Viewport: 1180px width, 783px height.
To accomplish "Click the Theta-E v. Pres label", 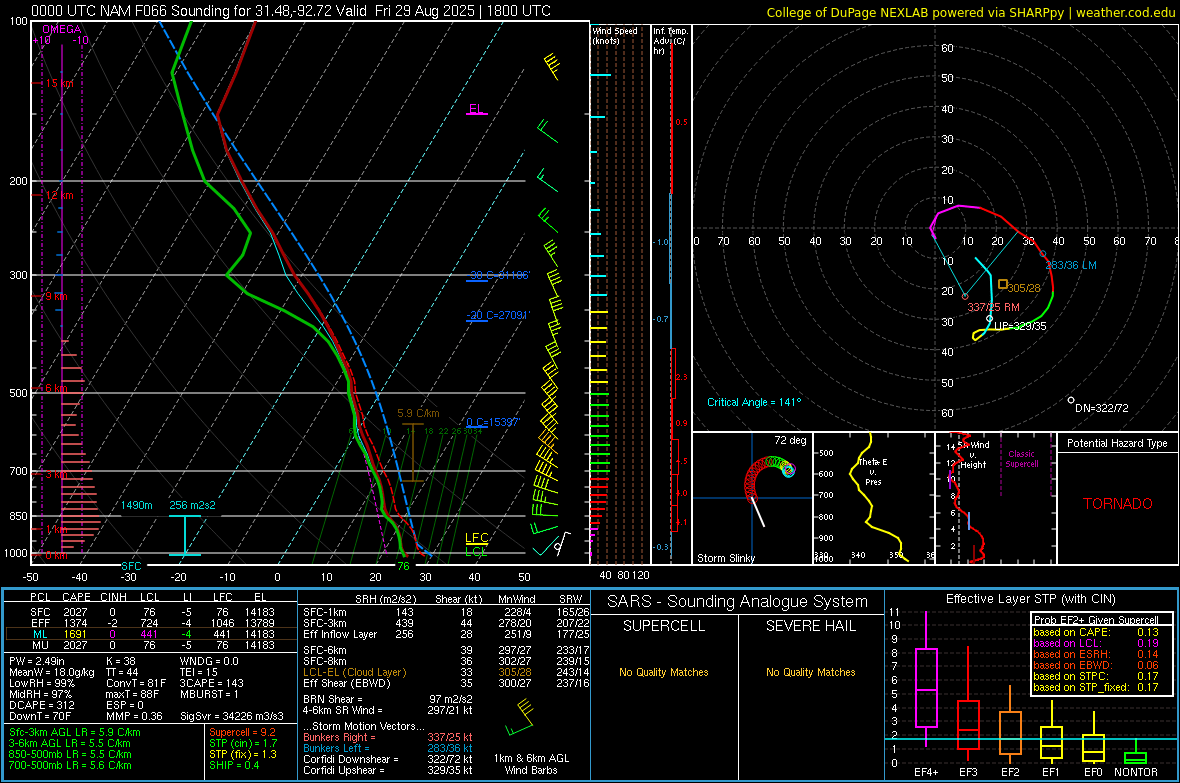I will 873,472.
